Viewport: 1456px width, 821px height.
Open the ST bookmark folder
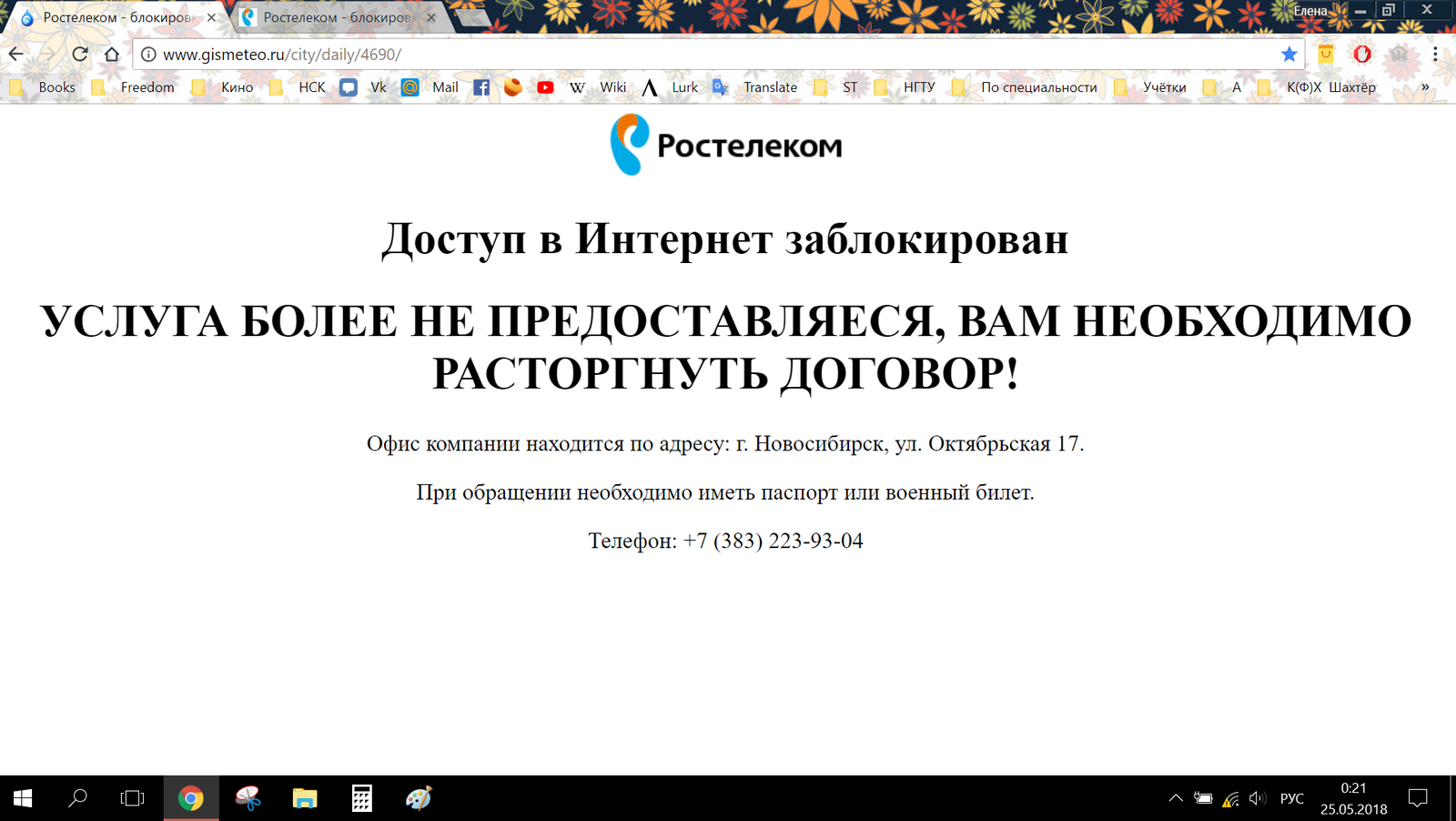click(x=835, y=87)
